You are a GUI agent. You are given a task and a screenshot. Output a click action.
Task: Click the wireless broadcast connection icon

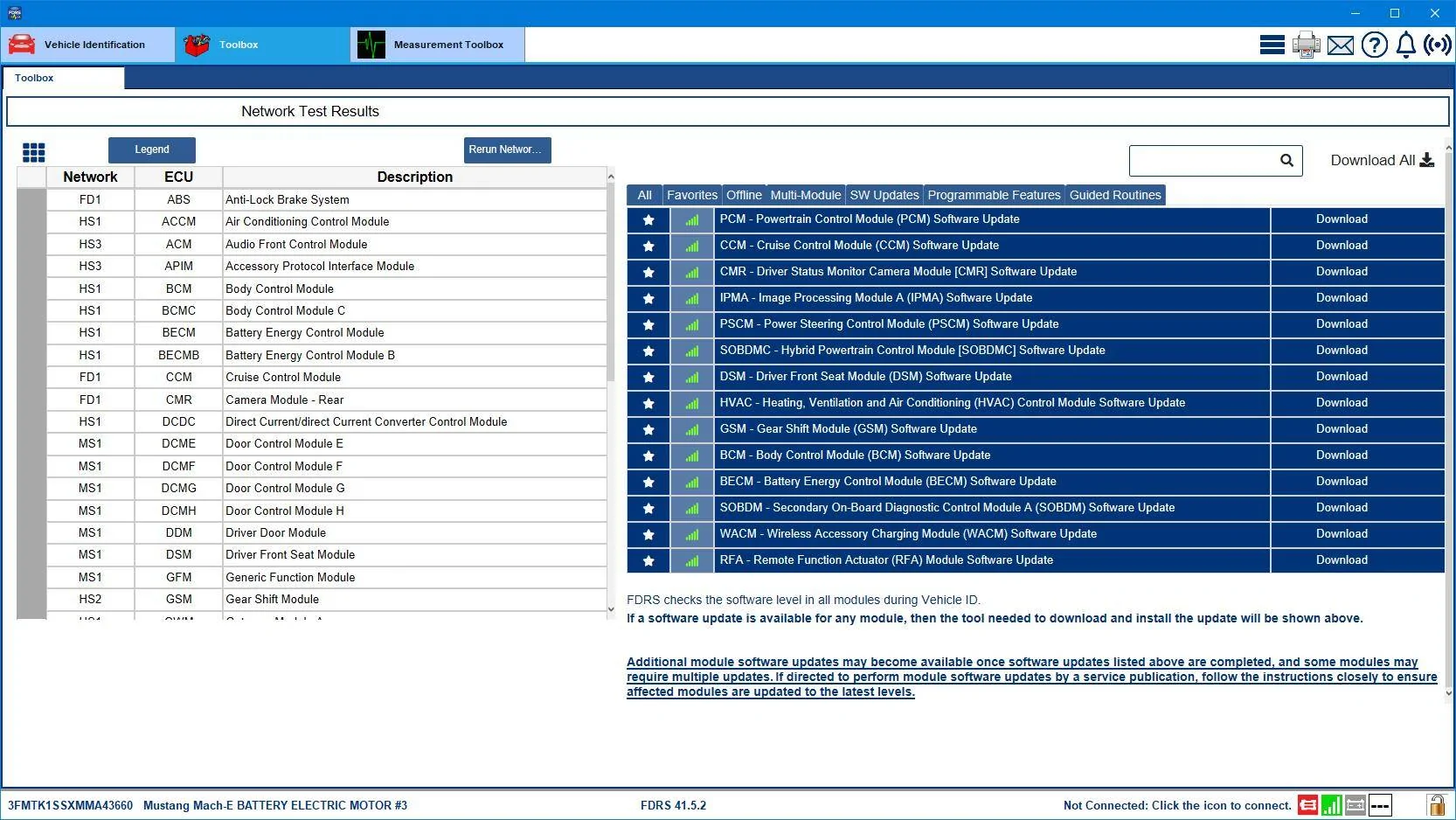pyautogui.click(x=1437, y=45)
